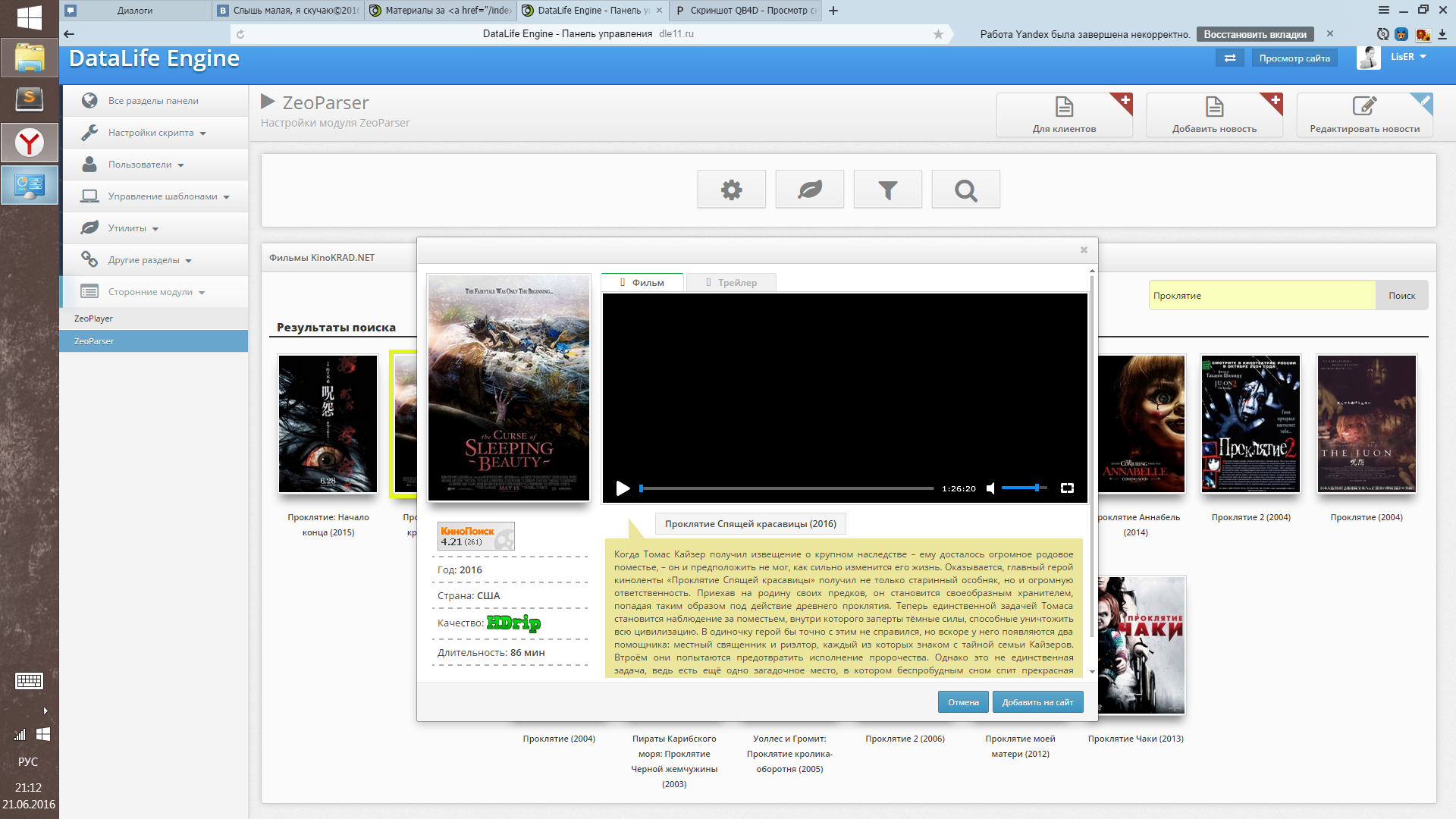Click the Отмена button
This screenshot has width=1456, height=819.
click(963, 702)
